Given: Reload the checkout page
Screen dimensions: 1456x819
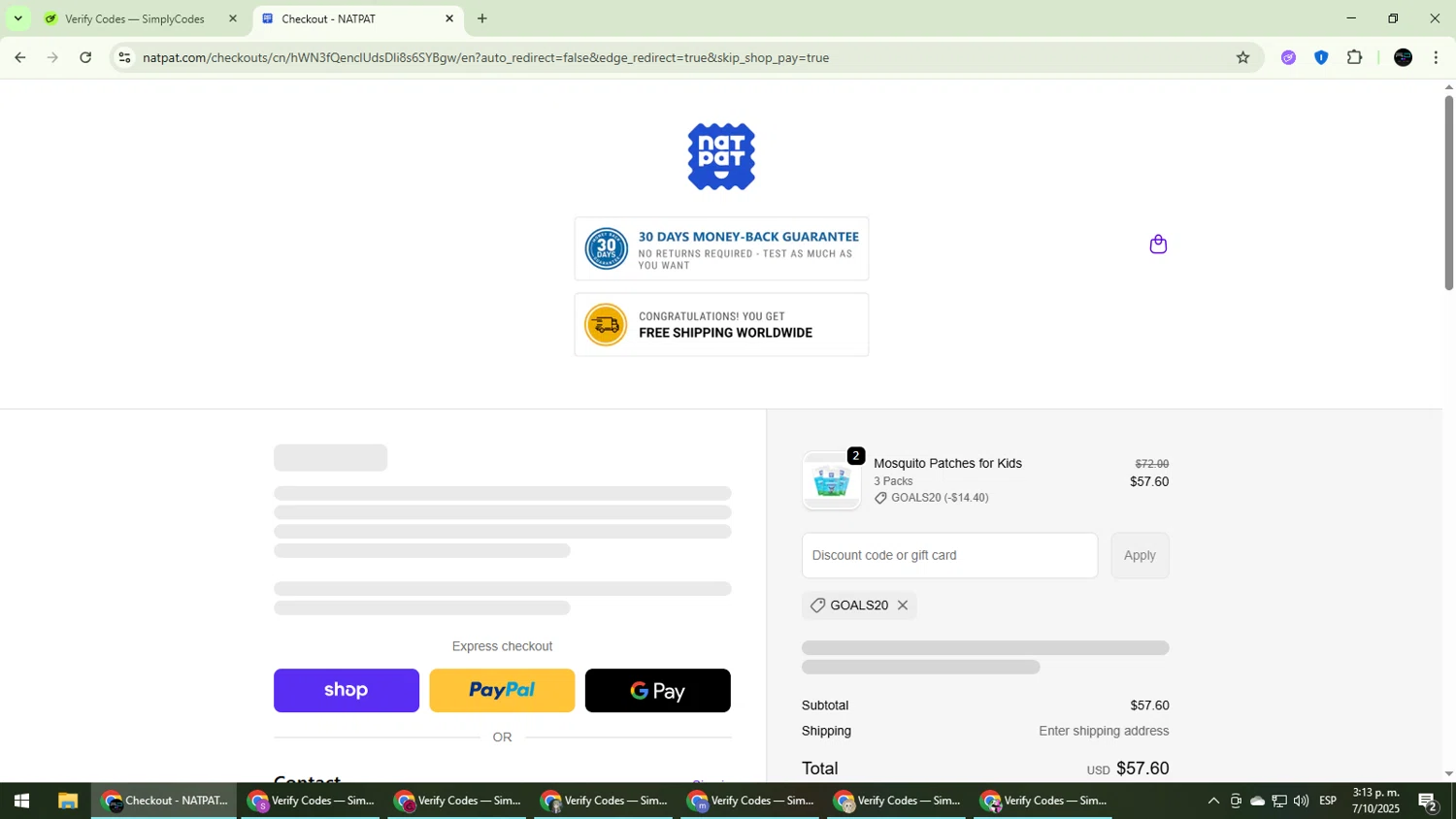Looking at the screenshot, I should (x=85, y=57).
